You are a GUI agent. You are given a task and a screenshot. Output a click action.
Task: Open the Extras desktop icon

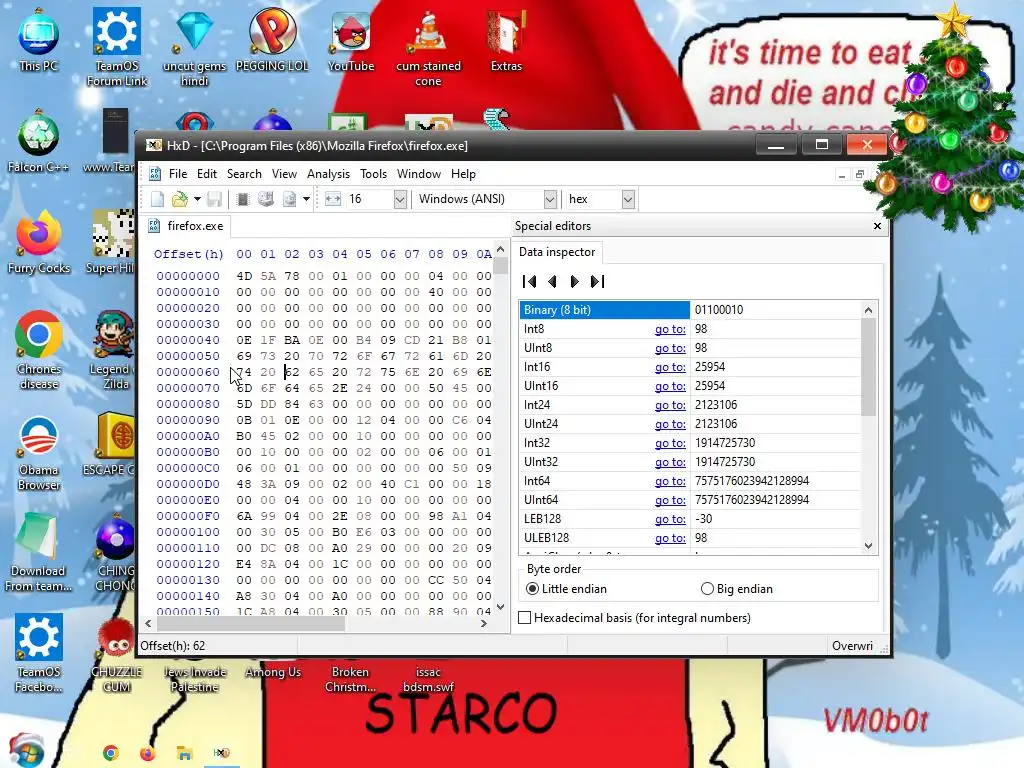(x=506, y=42)
